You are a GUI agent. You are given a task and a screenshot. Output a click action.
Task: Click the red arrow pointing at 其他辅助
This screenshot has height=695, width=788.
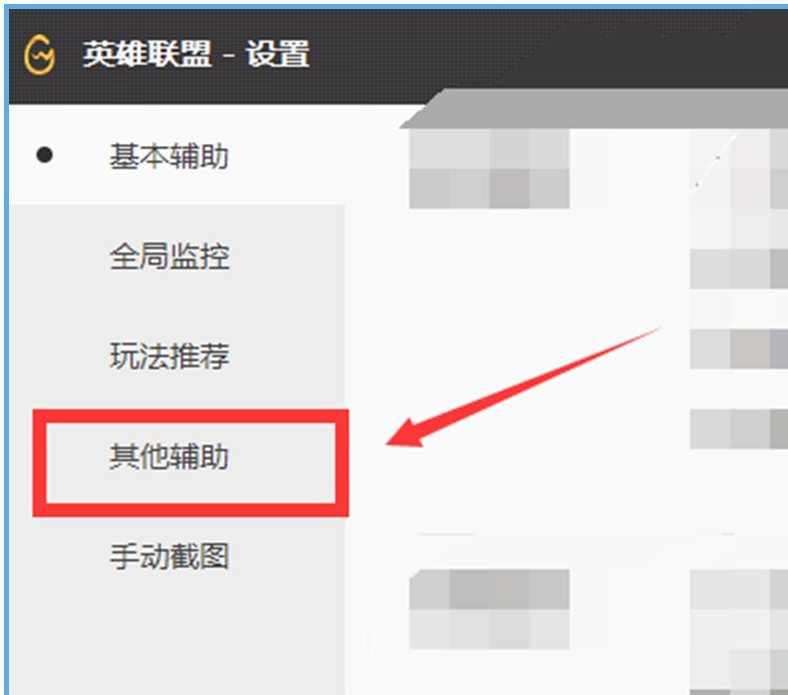click(x=523, y=387)
